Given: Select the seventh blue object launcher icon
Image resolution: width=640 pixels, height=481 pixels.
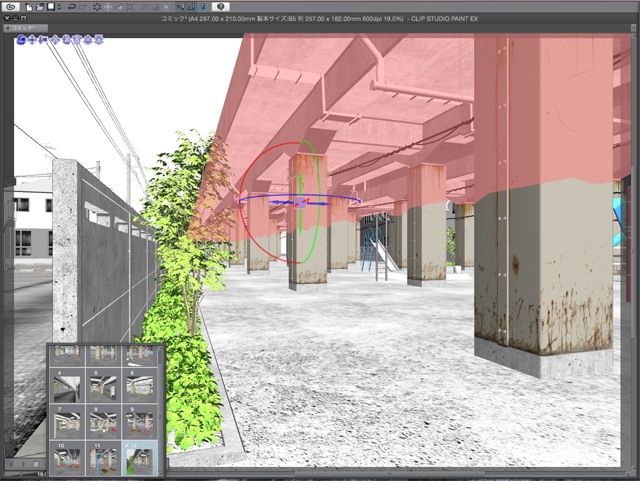Looking at the screenshot, I should [x=88, y=40].
